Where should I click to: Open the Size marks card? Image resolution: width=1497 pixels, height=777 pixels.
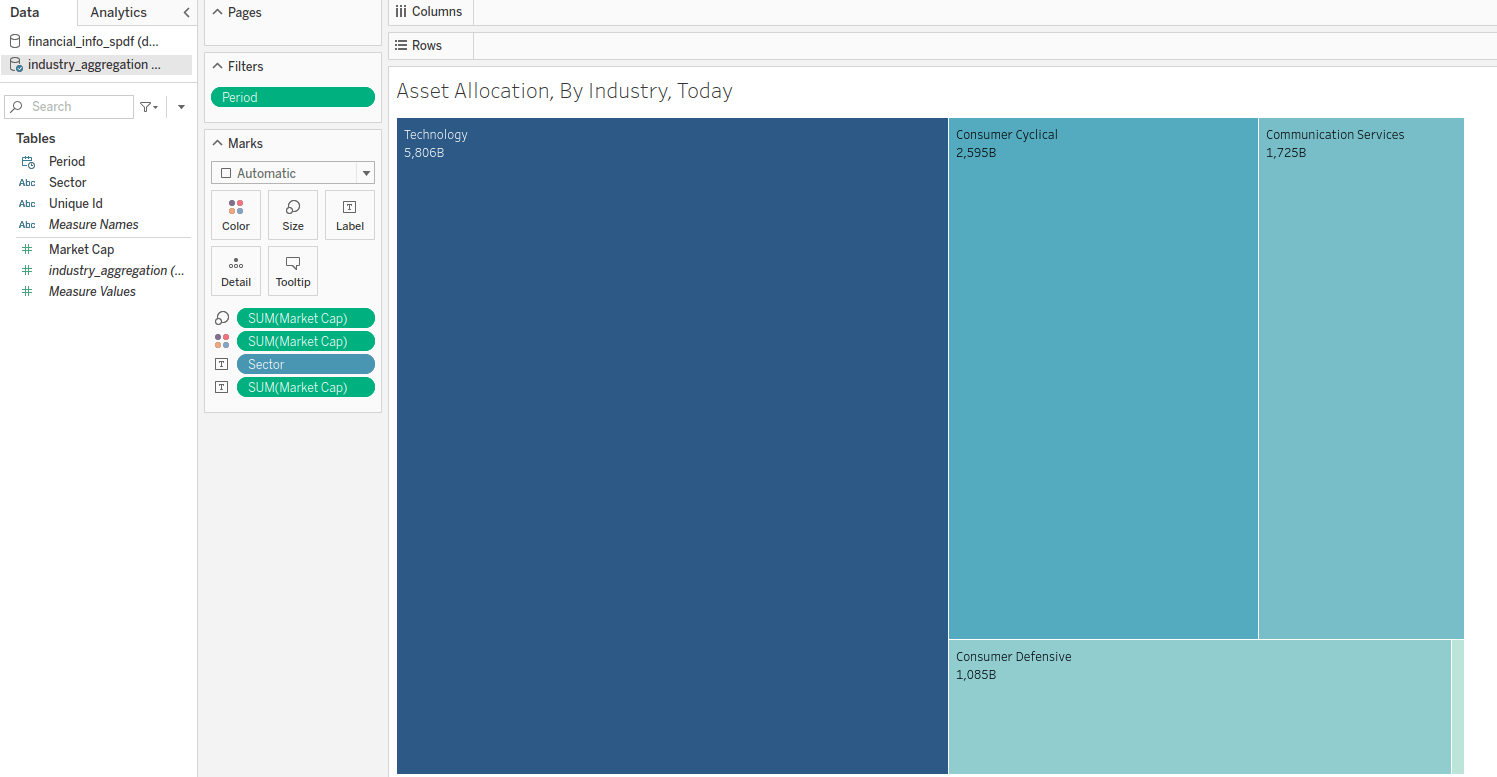(x=293, y=215)
